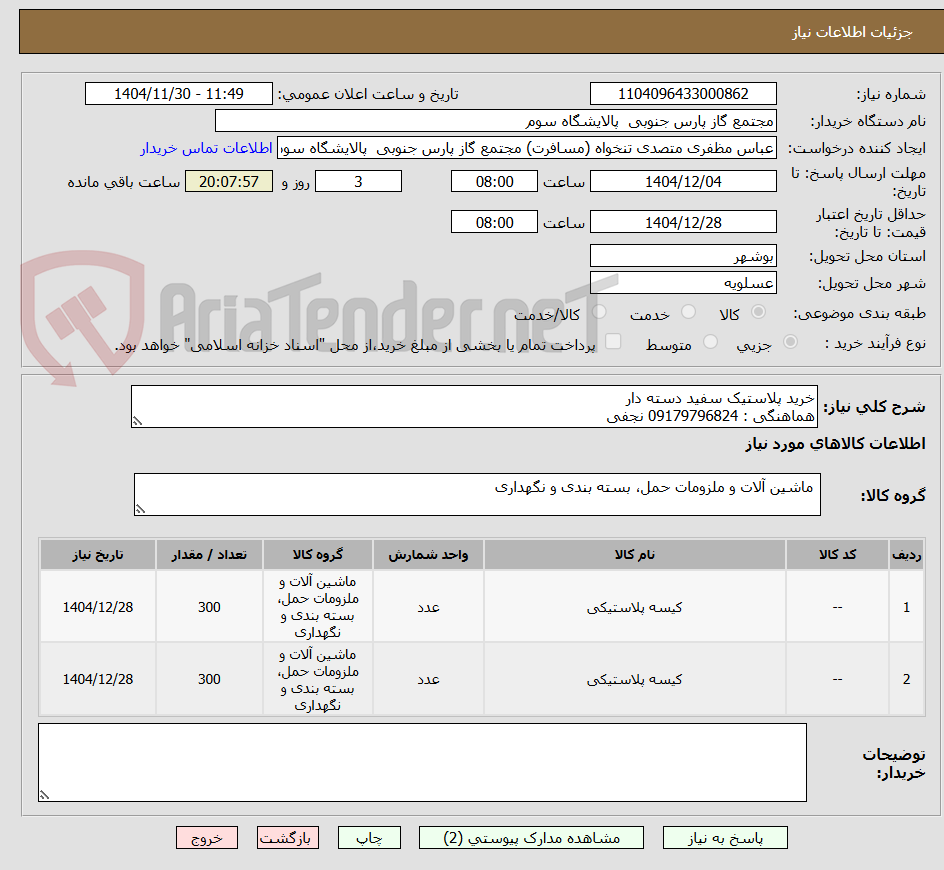This screenshot has width=944, height=870.
Task: Click the جزئیات اطلاعات نیاز page title
Action: pyautogui.click(x=852, y=32)
